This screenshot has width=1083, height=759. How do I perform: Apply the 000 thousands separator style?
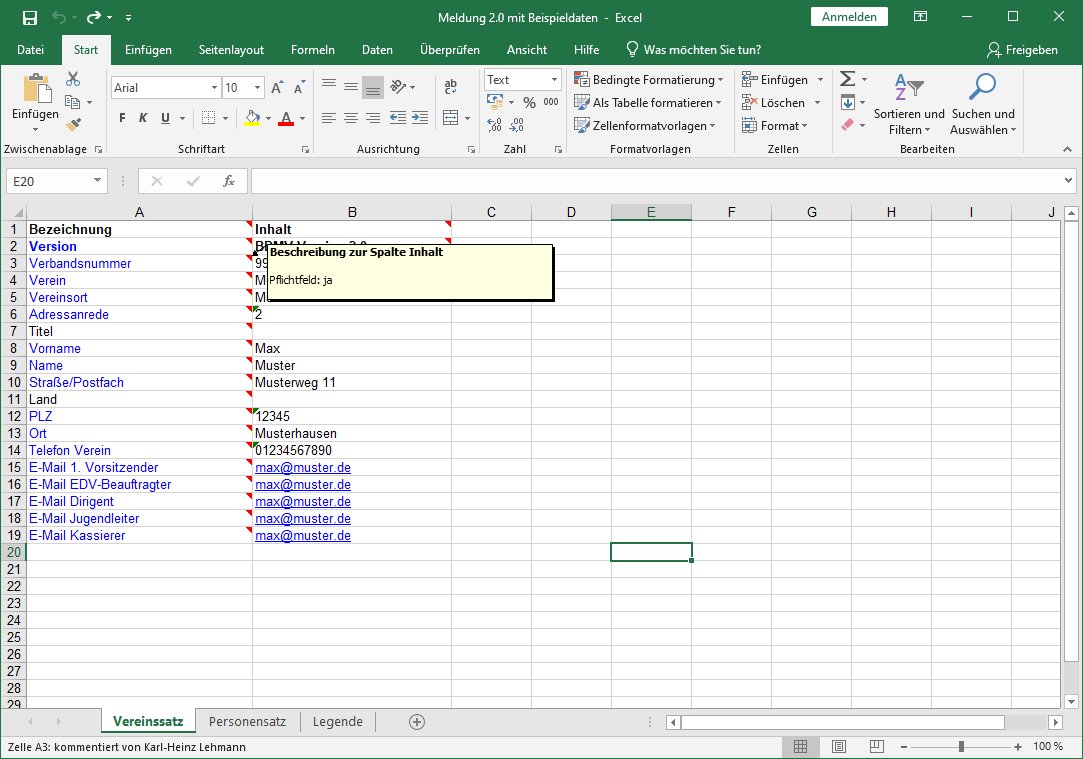(551, 102)
